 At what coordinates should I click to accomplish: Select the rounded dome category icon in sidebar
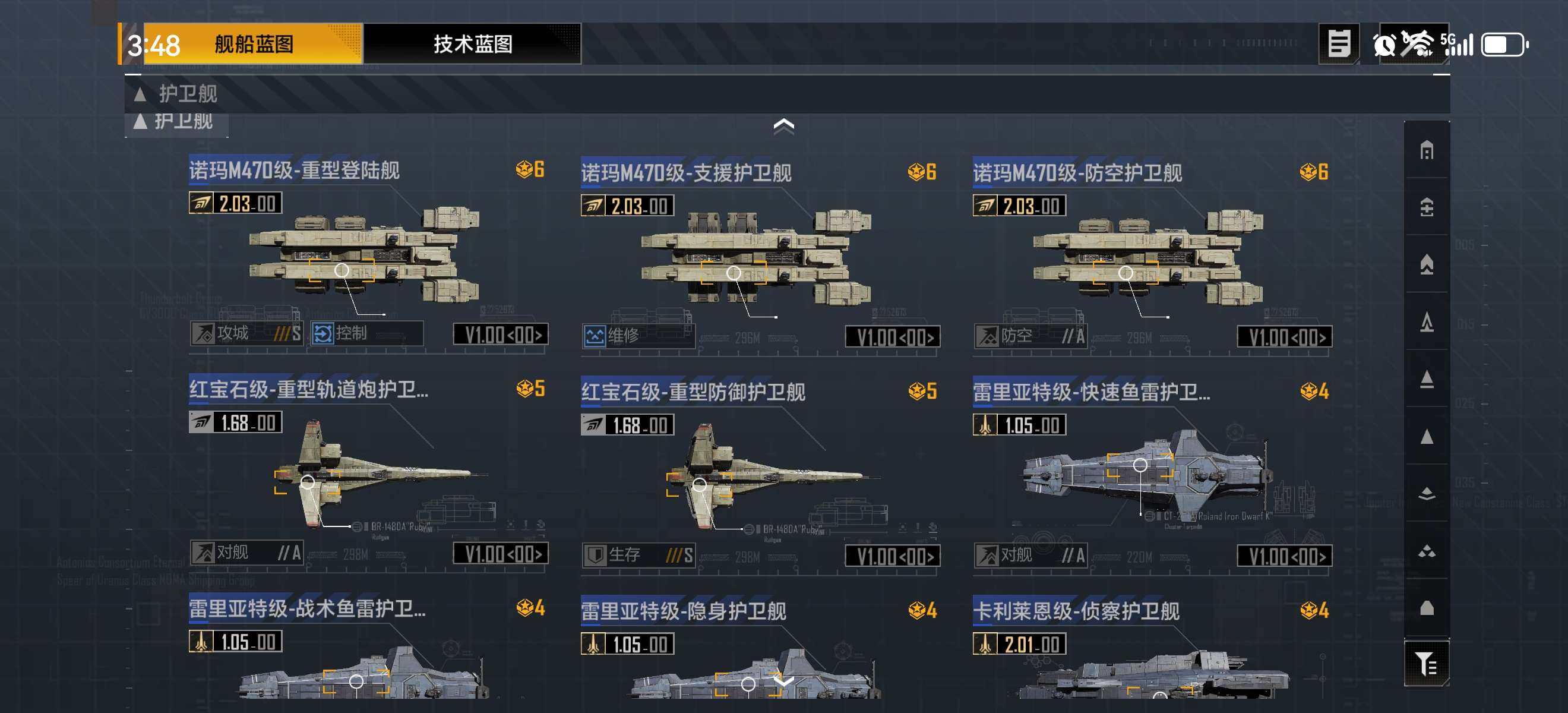(x=1426, y=608)
